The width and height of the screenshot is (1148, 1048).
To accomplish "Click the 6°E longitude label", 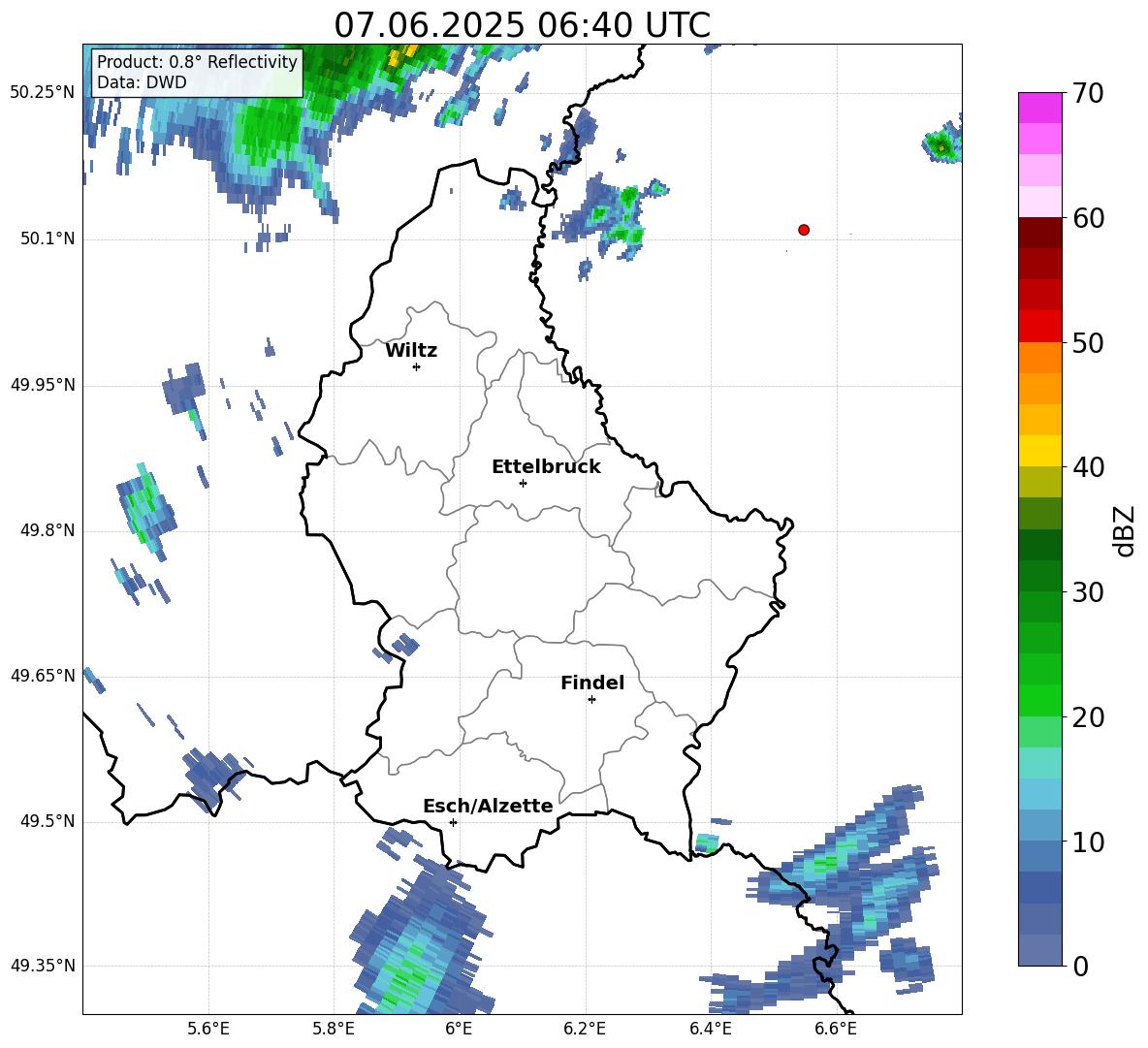I will pos(459,1029).
